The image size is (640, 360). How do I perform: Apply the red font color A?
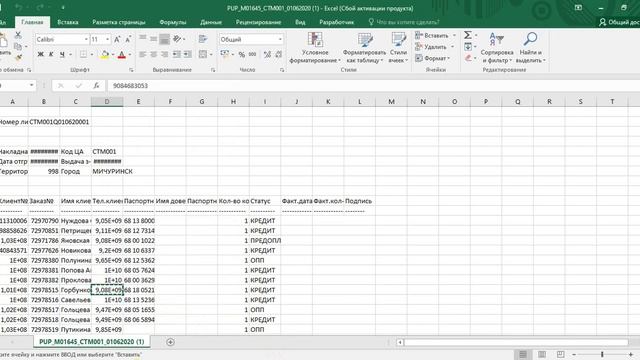[122, 54]
